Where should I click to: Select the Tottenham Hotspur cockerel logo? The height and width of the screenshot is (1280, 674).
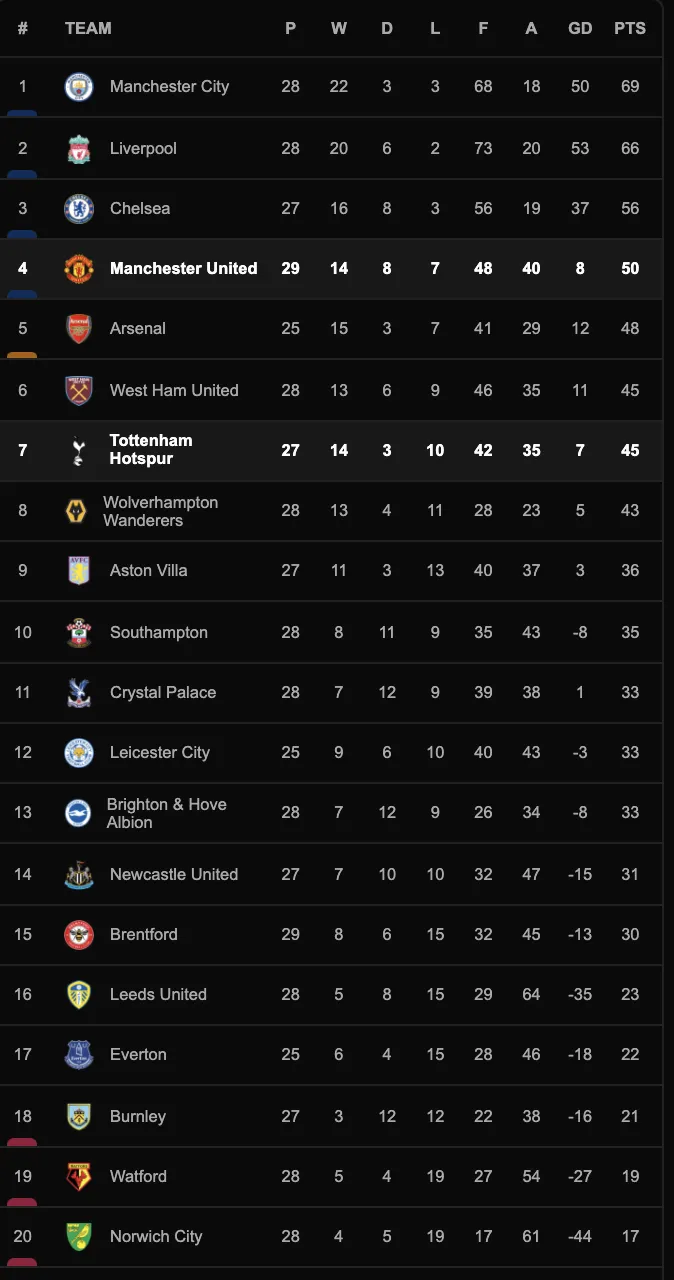coord(79,450)
